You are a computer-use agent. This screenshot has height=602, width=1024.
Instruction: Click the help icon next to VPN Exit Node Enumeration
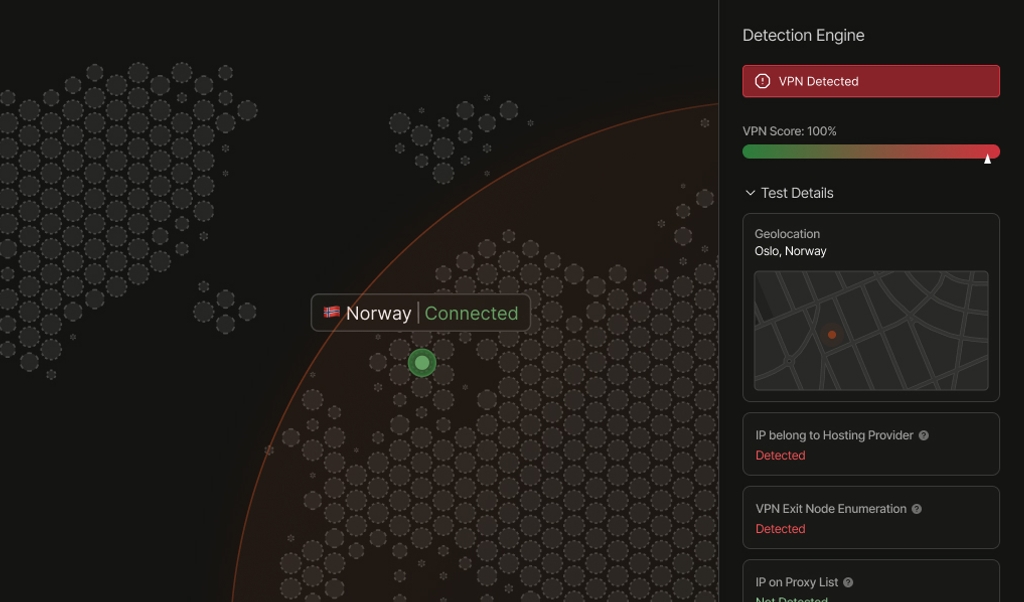[916, 509]
